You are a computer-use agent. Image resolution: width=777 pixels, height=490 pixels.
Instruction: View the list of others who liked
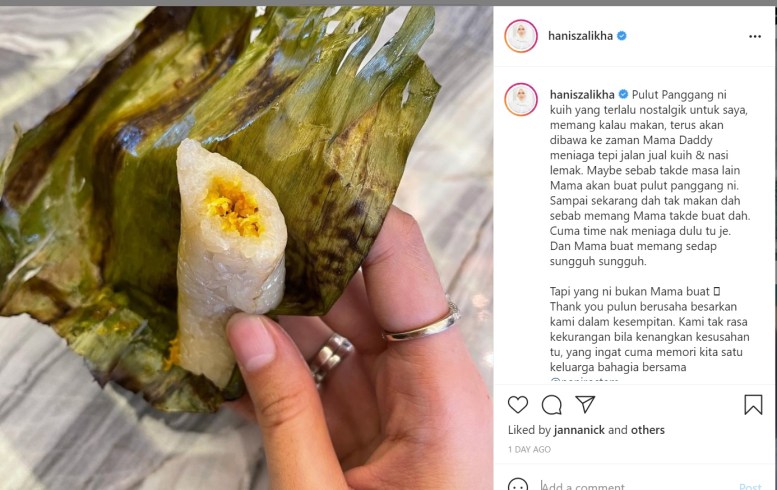[648, 430]
